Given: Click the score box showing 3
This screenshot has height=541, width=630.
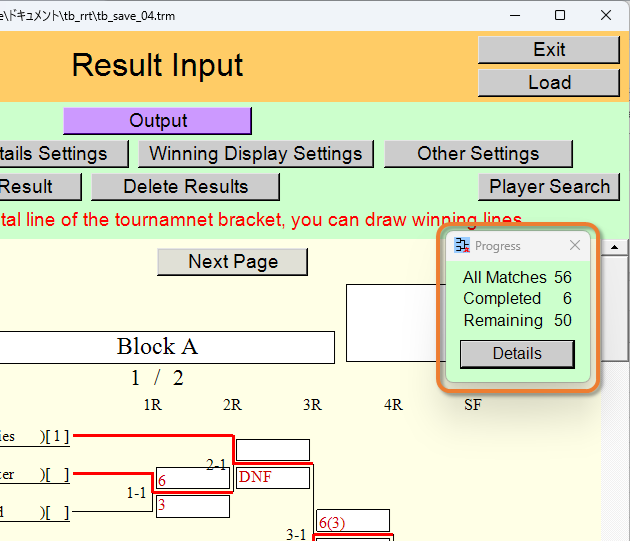Looking at the screenshot, I should click(193, 506).
